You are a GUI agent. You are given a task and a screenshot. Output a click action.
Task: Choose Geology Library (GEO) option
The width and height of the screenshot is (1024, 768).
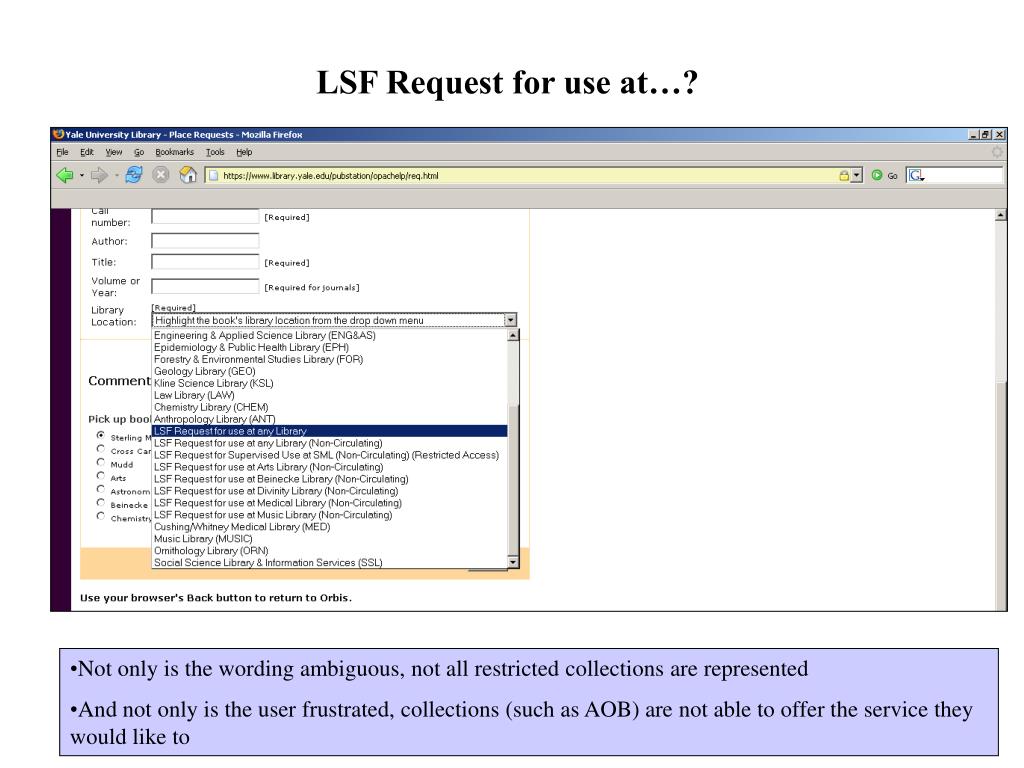tap(330, 372)
